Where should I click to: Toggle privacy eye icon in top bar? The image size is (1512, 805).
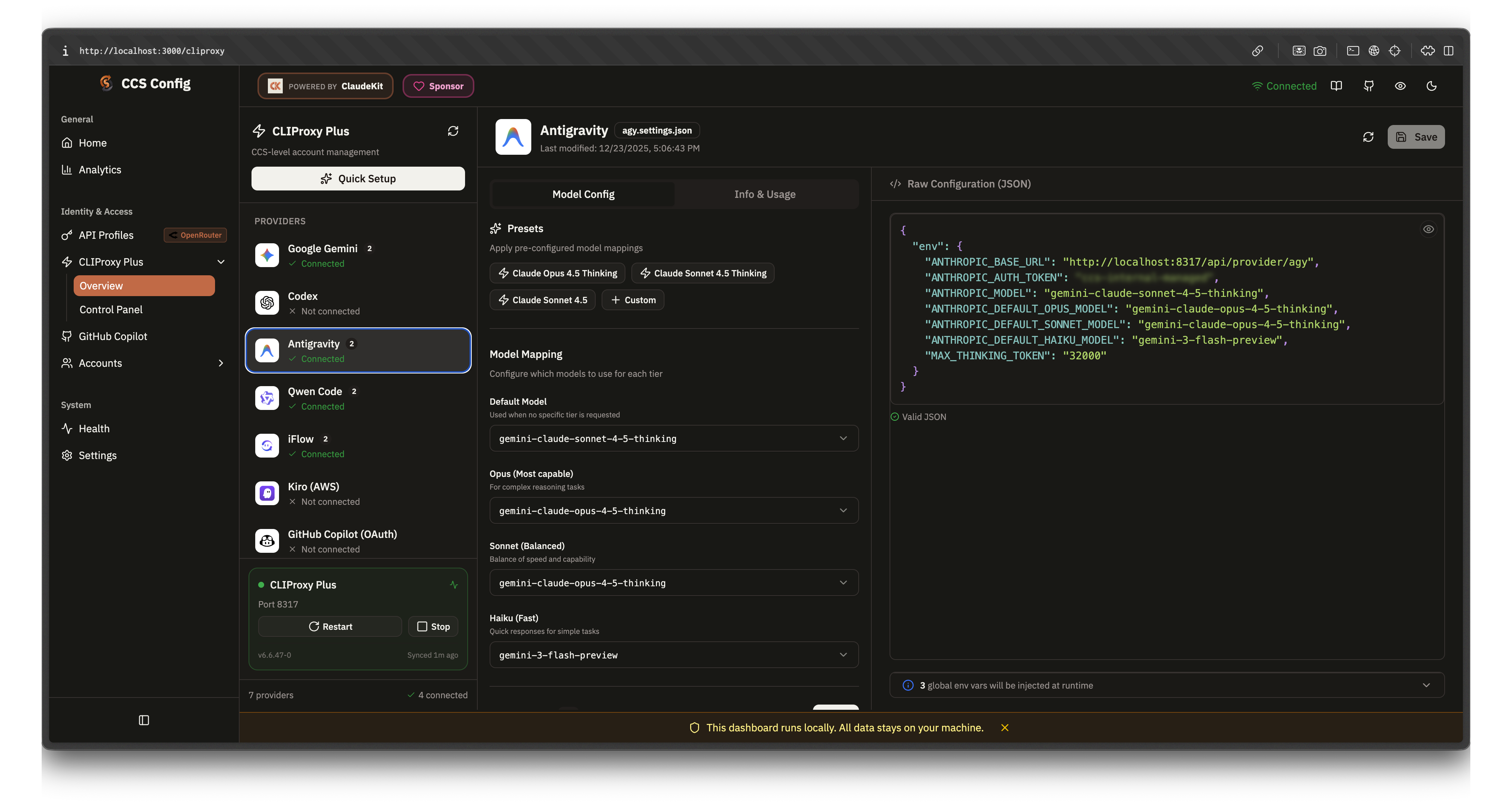[1400, 86]
